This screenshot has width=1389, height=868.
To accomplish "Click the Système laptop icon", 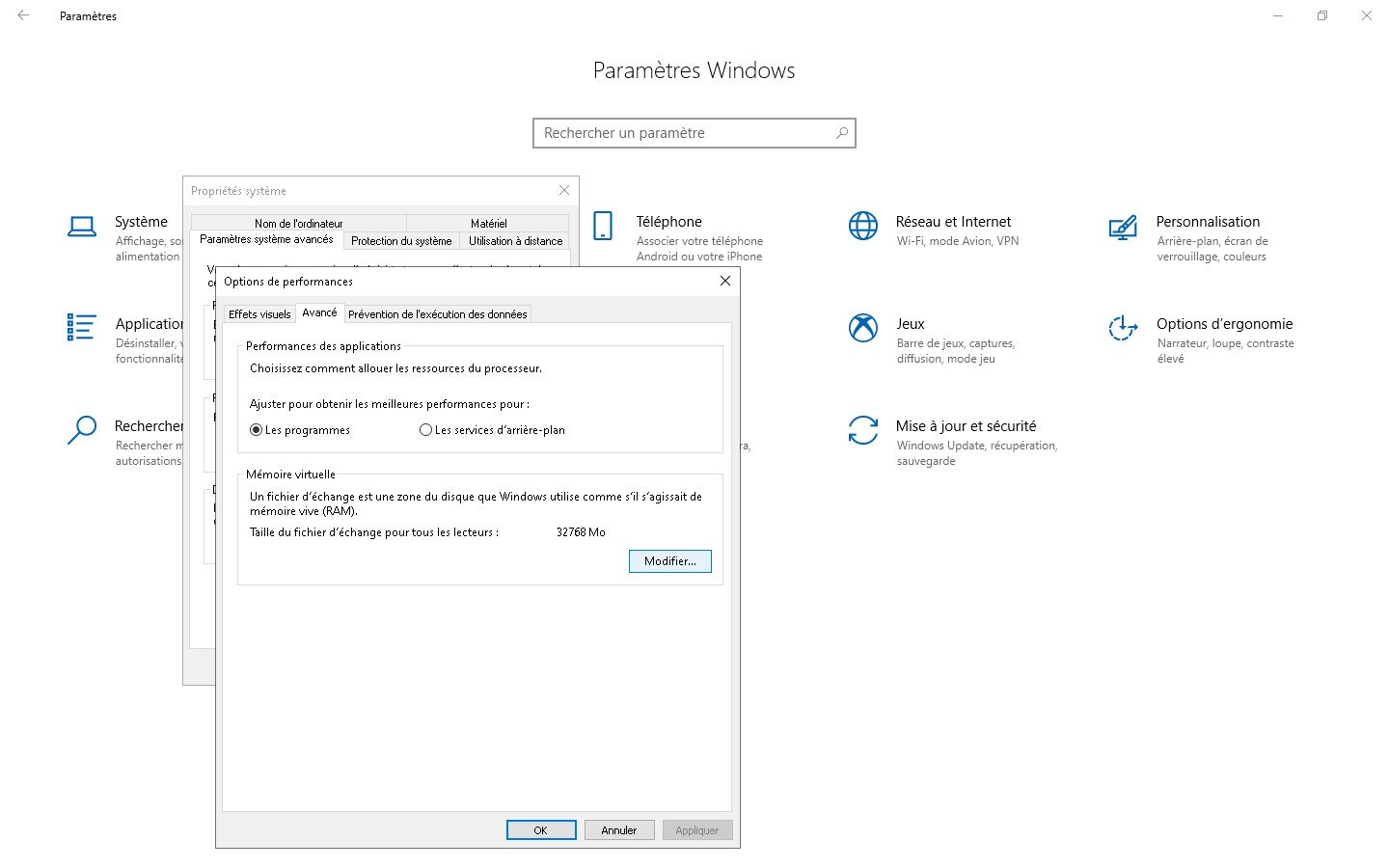I will 82,227.
